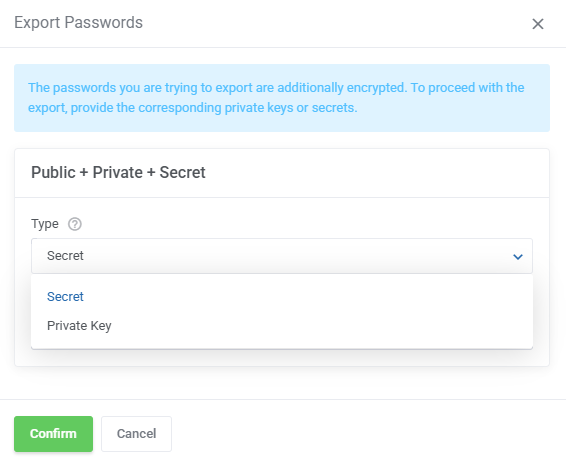Click the selected Secret value inside the Type box
Image resolution: width=566 pixels, height=464 pixels.
point(65,256)
